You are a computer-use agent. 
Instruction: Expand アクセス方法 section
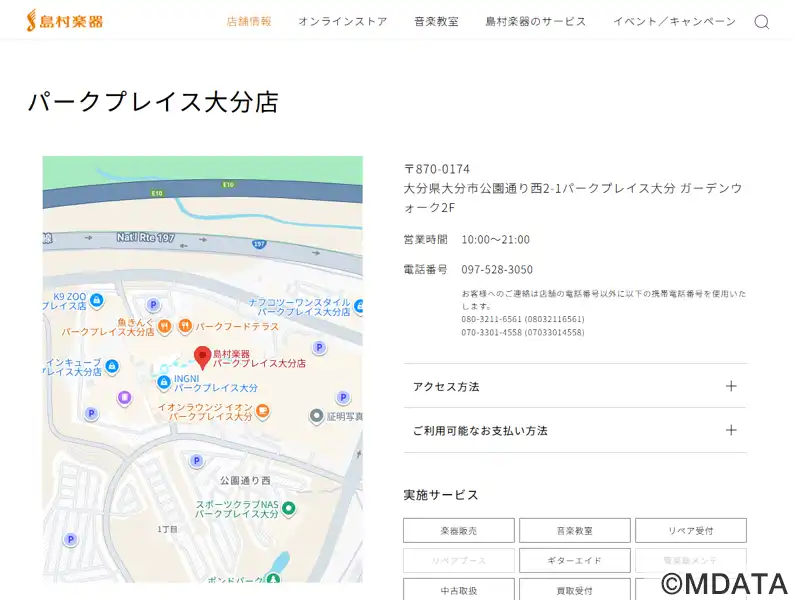click(575, 386)
